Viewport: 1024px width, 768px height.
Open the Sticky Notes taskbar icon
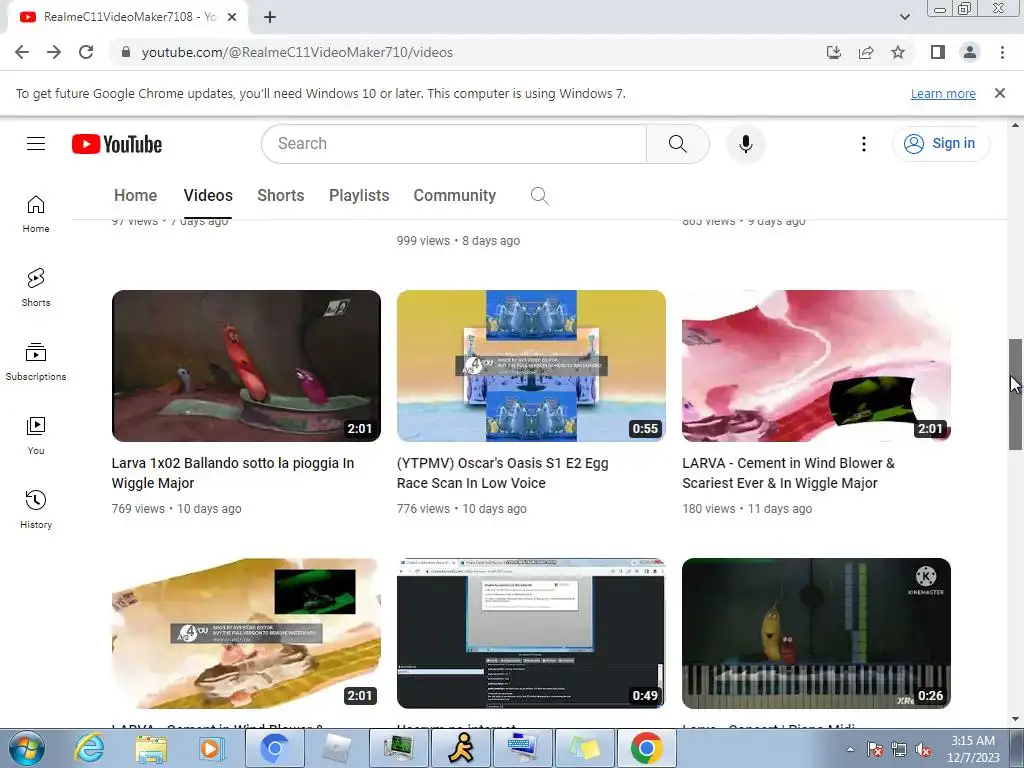pos(584,748)
